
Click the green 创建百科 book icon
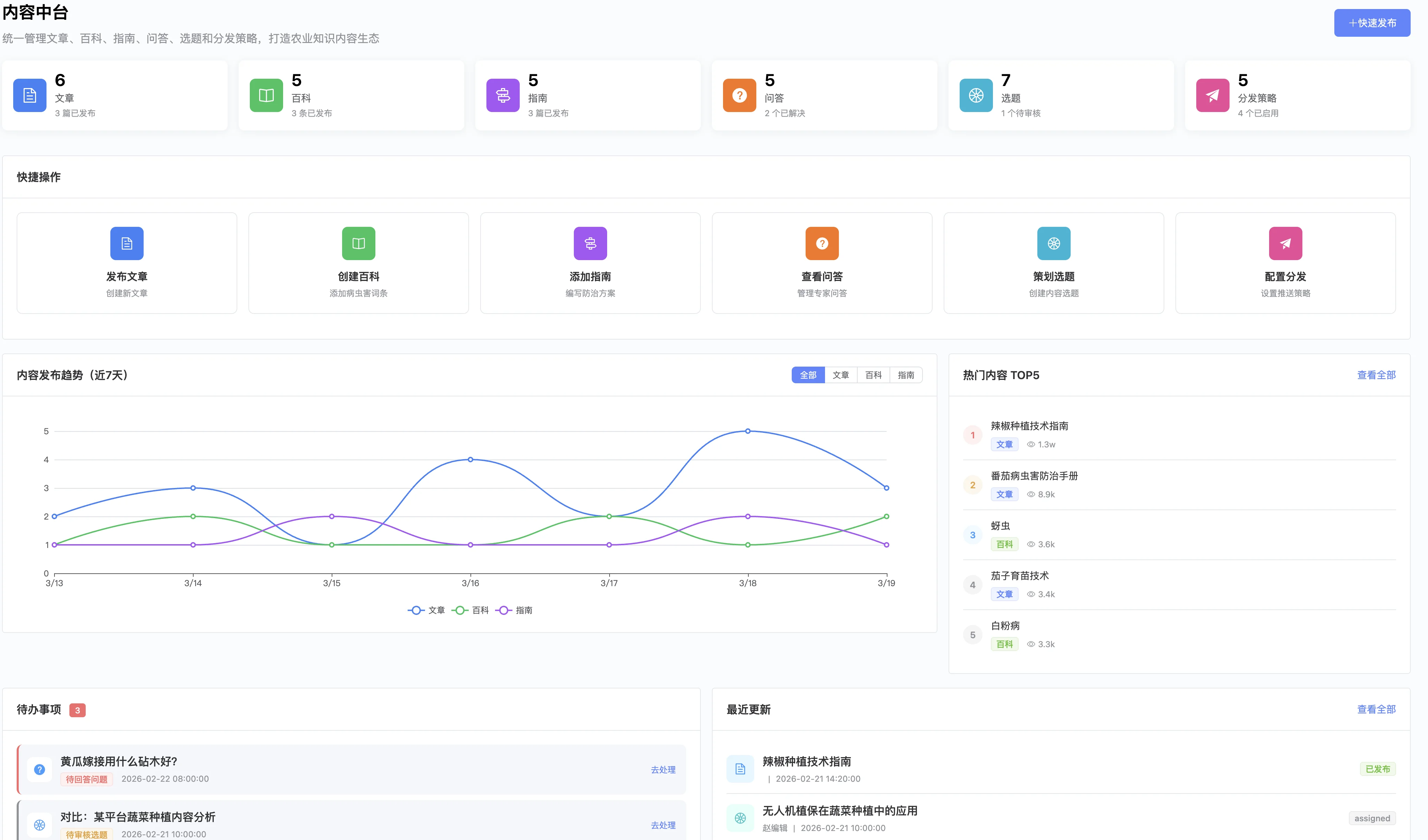(359, 243)
